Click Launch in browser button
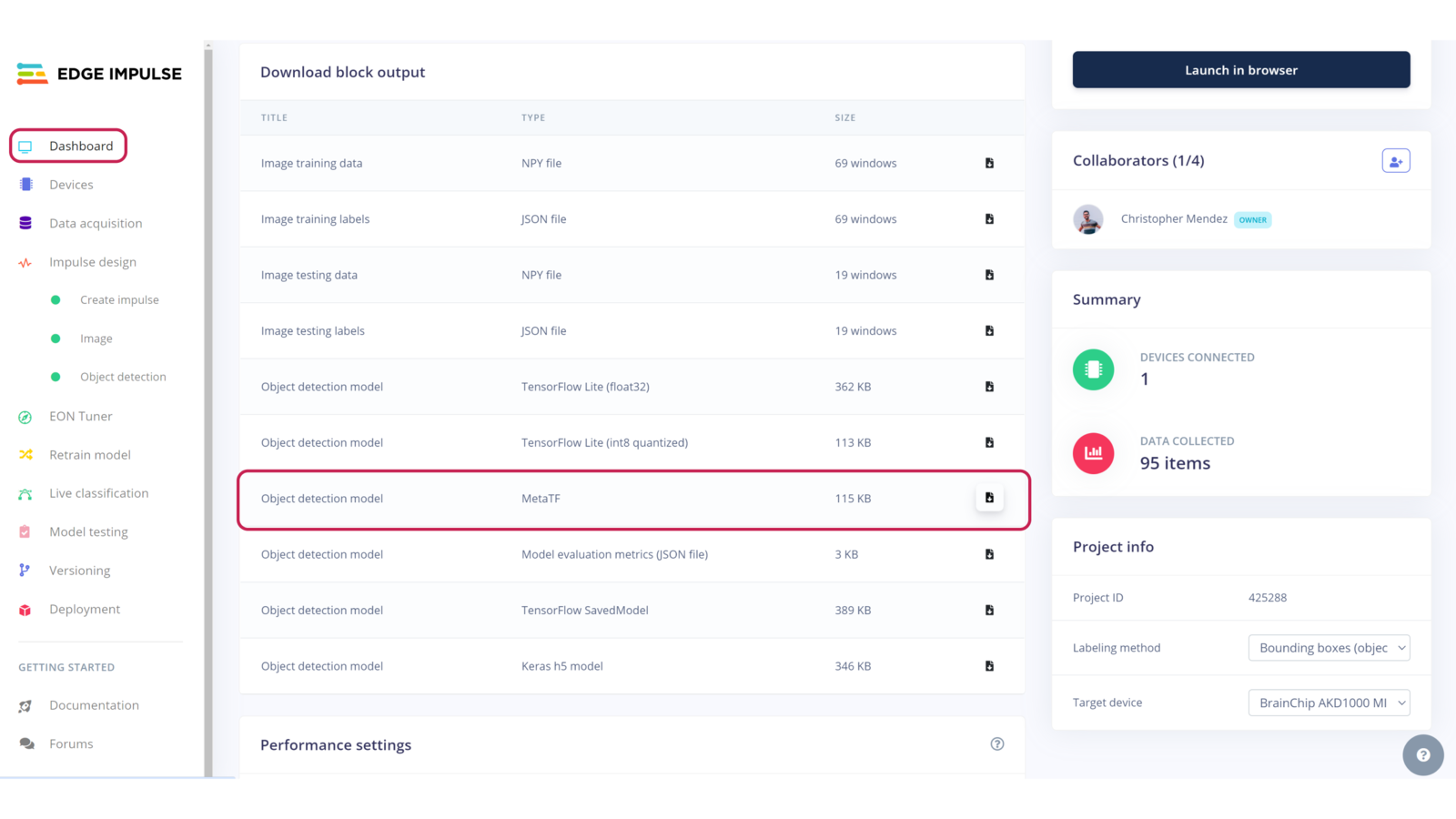This screenshot has width=1456, height=819. [x=1241, y=70]
